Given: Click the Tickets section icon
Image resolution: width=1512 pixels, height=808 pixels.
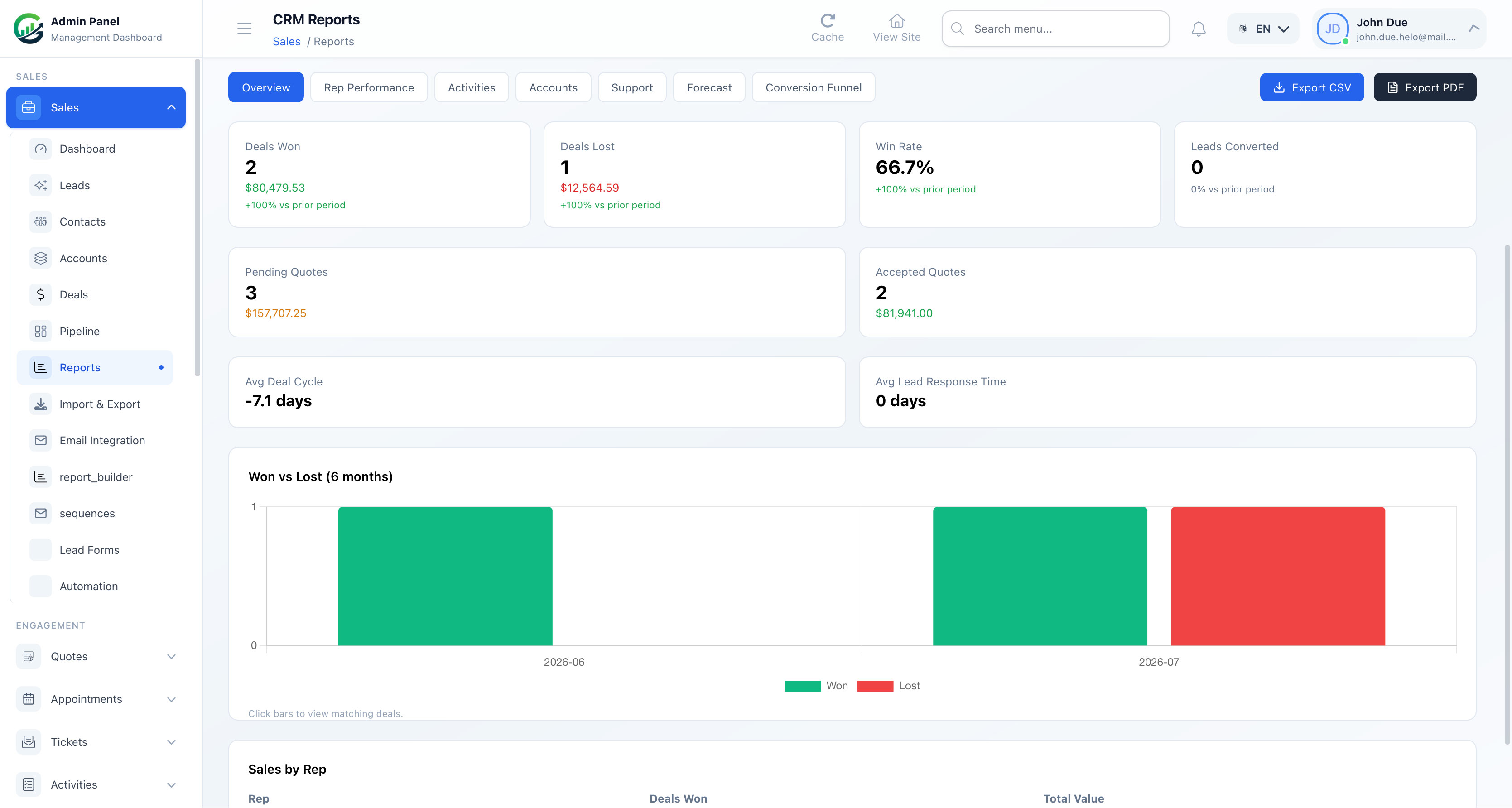Looking at the screenshot, I should point(28,742).
